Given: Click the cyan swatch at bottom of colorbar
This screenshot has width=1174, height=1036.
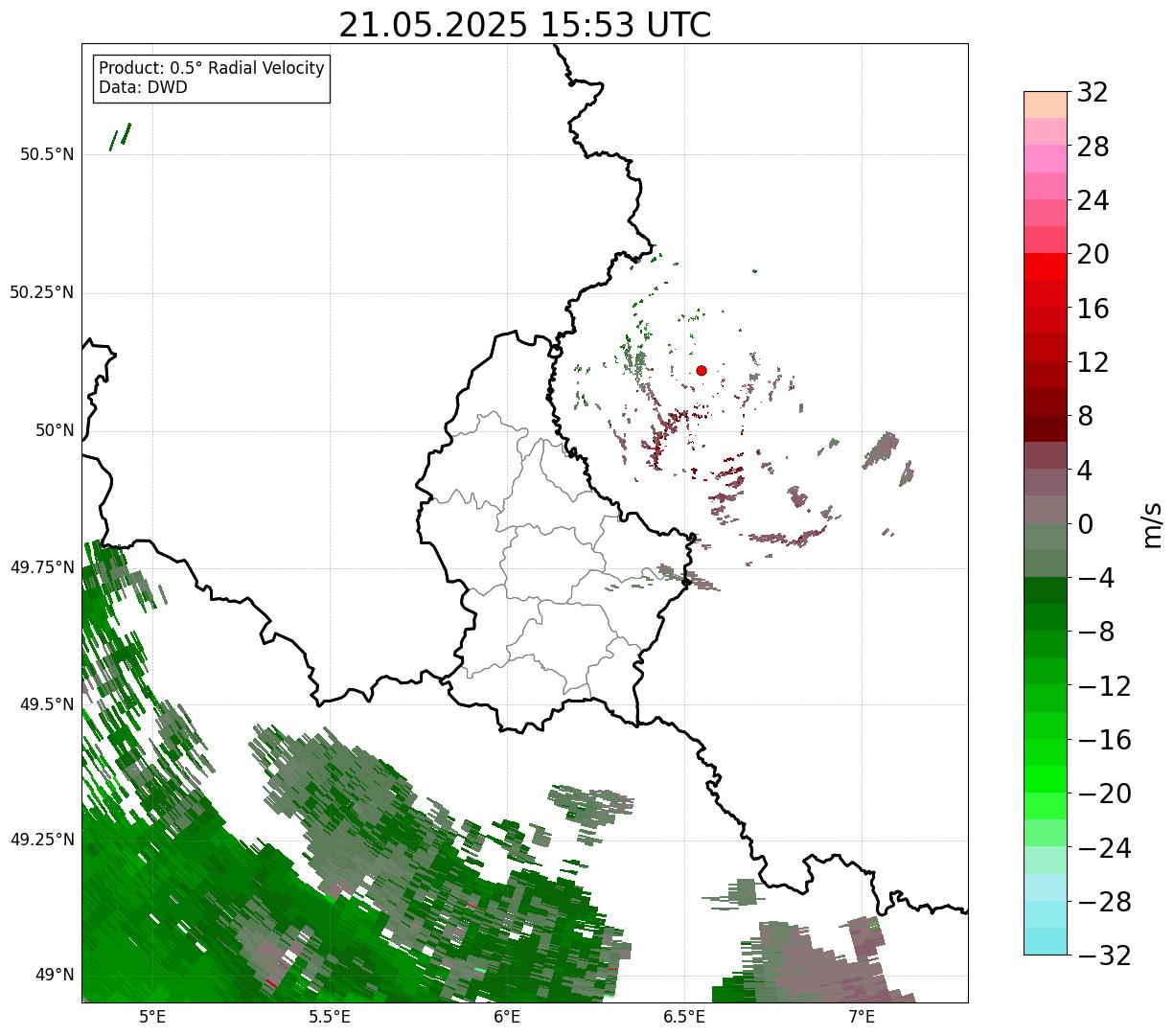Looking at the screenshot, I should click(x=1046, y=941).
